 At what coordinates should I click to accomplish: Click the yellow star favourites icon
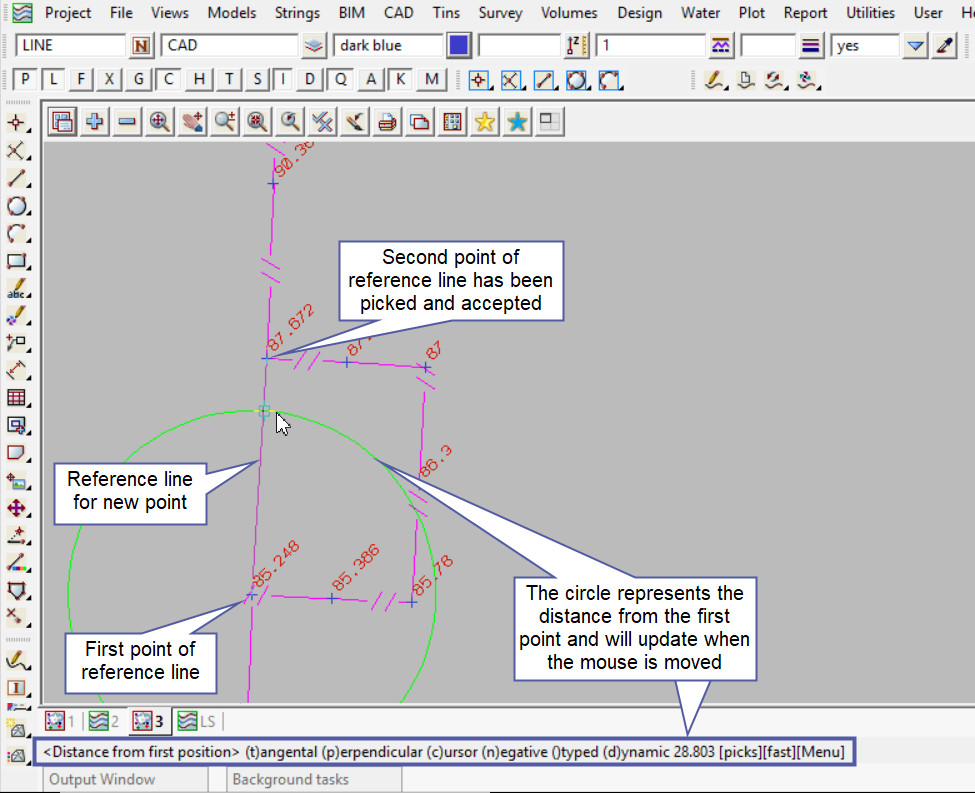pyautogui.click(x=485, y=122)
